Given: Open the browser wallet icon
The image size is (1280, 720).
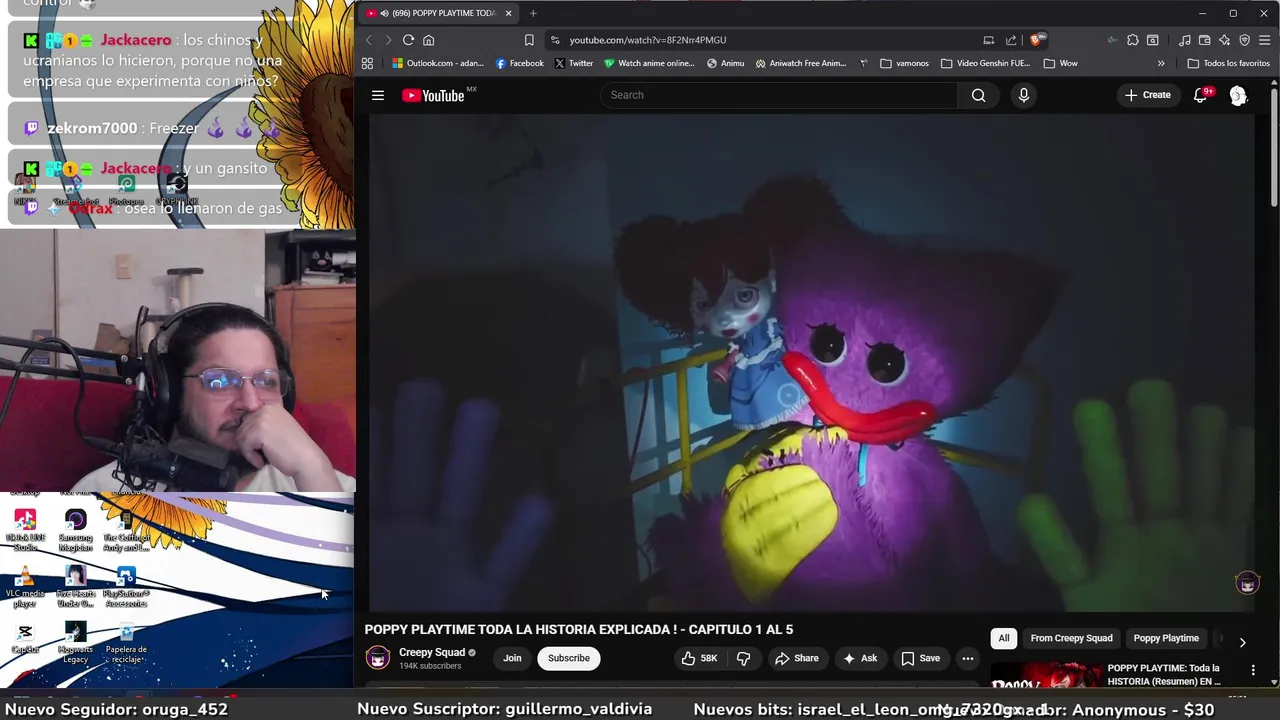Looking at the screenshot, I should (1204, 40).
